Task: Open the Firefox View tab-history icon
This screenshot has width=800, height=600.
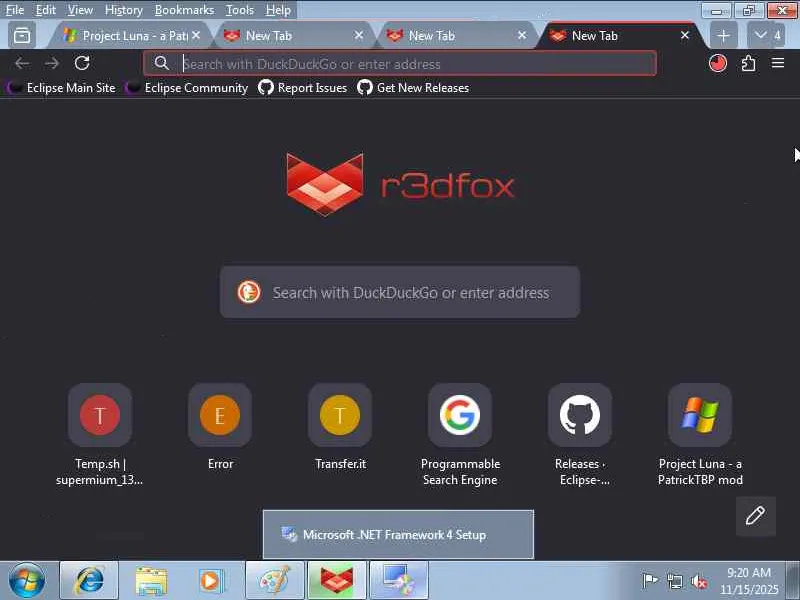Action: tap(22, 35)
